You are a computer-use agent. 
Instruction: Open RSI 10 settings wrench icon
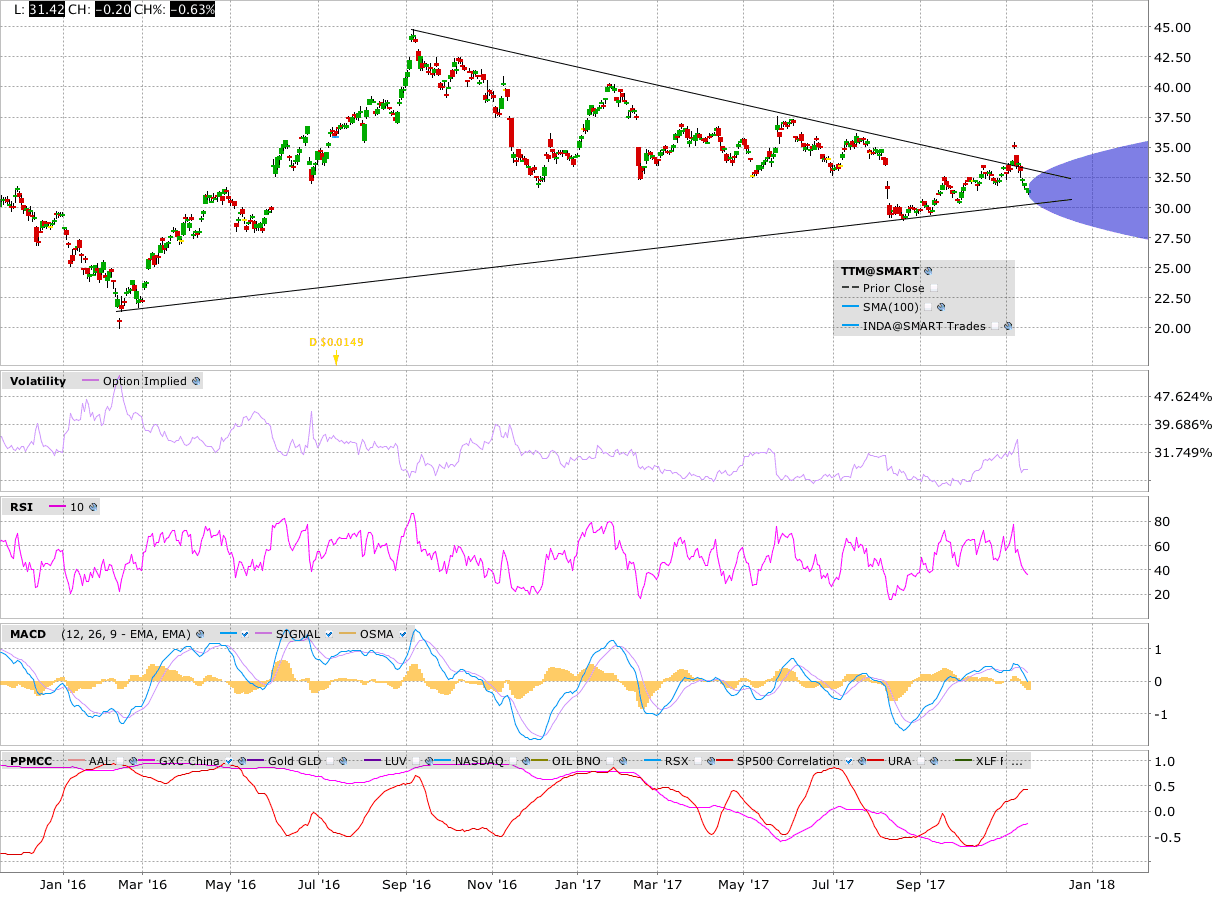(93, 507)
